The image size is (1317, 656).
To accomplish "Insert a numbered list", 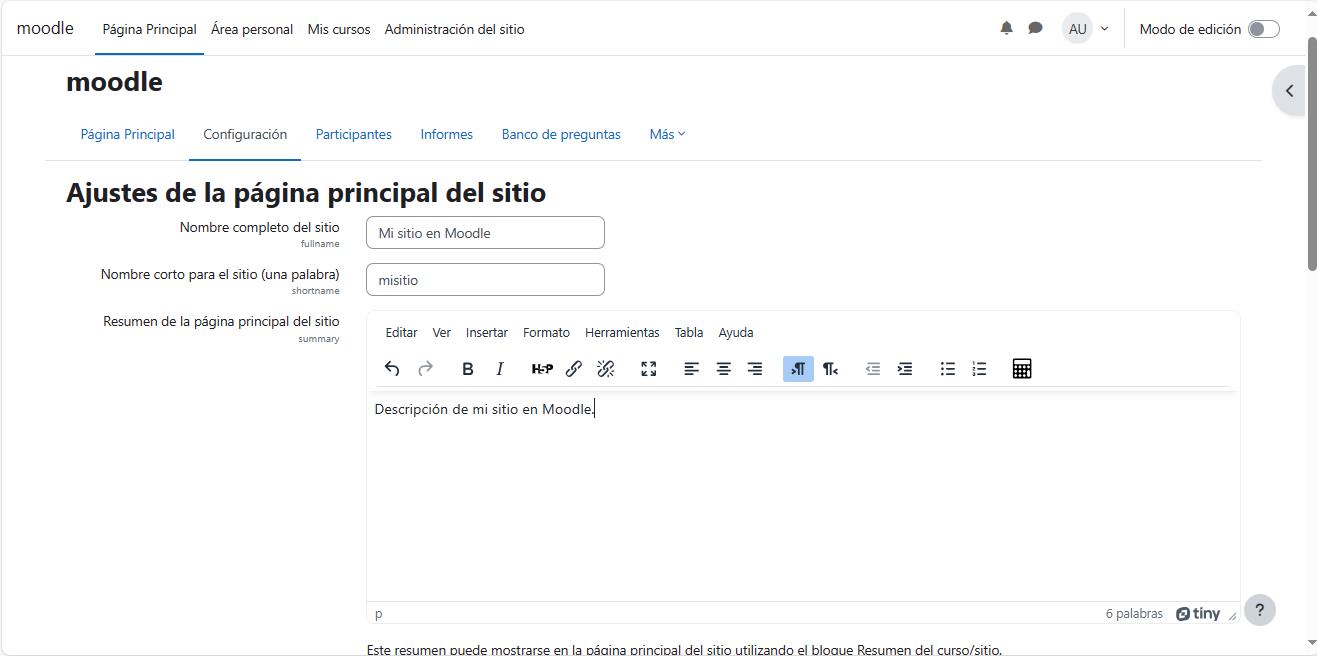I will point(979,369).
